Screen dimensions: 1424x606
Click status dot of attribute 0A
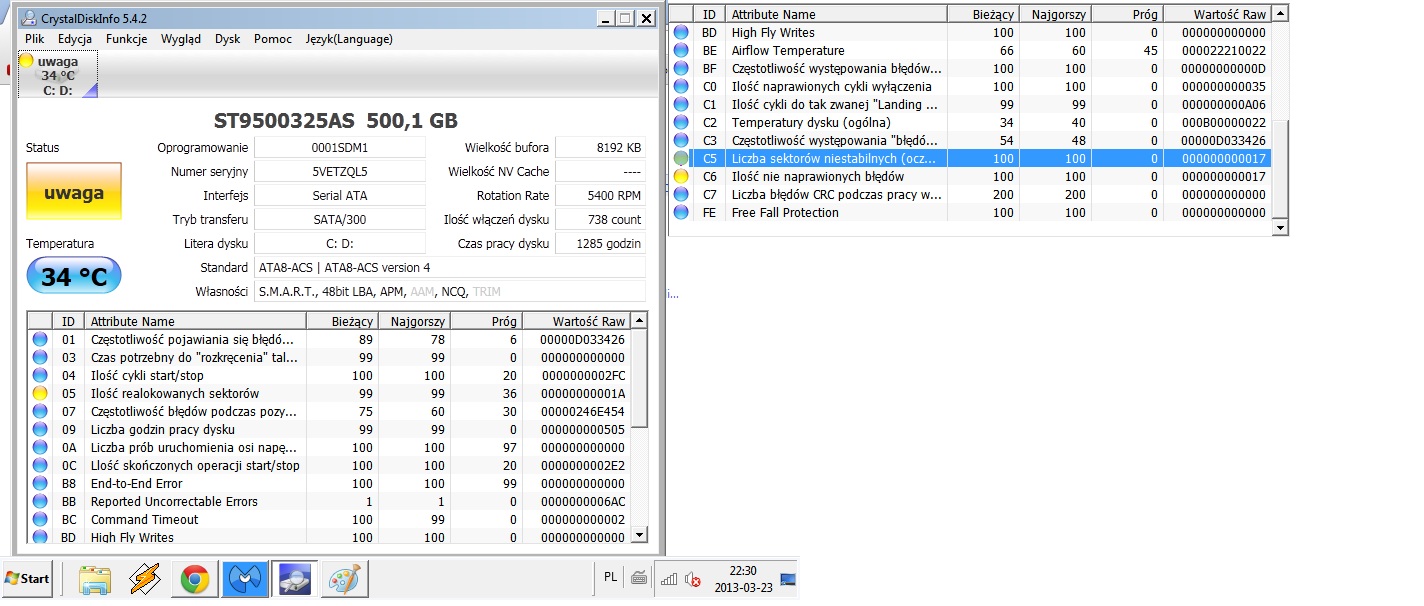(x=40, y=447)
